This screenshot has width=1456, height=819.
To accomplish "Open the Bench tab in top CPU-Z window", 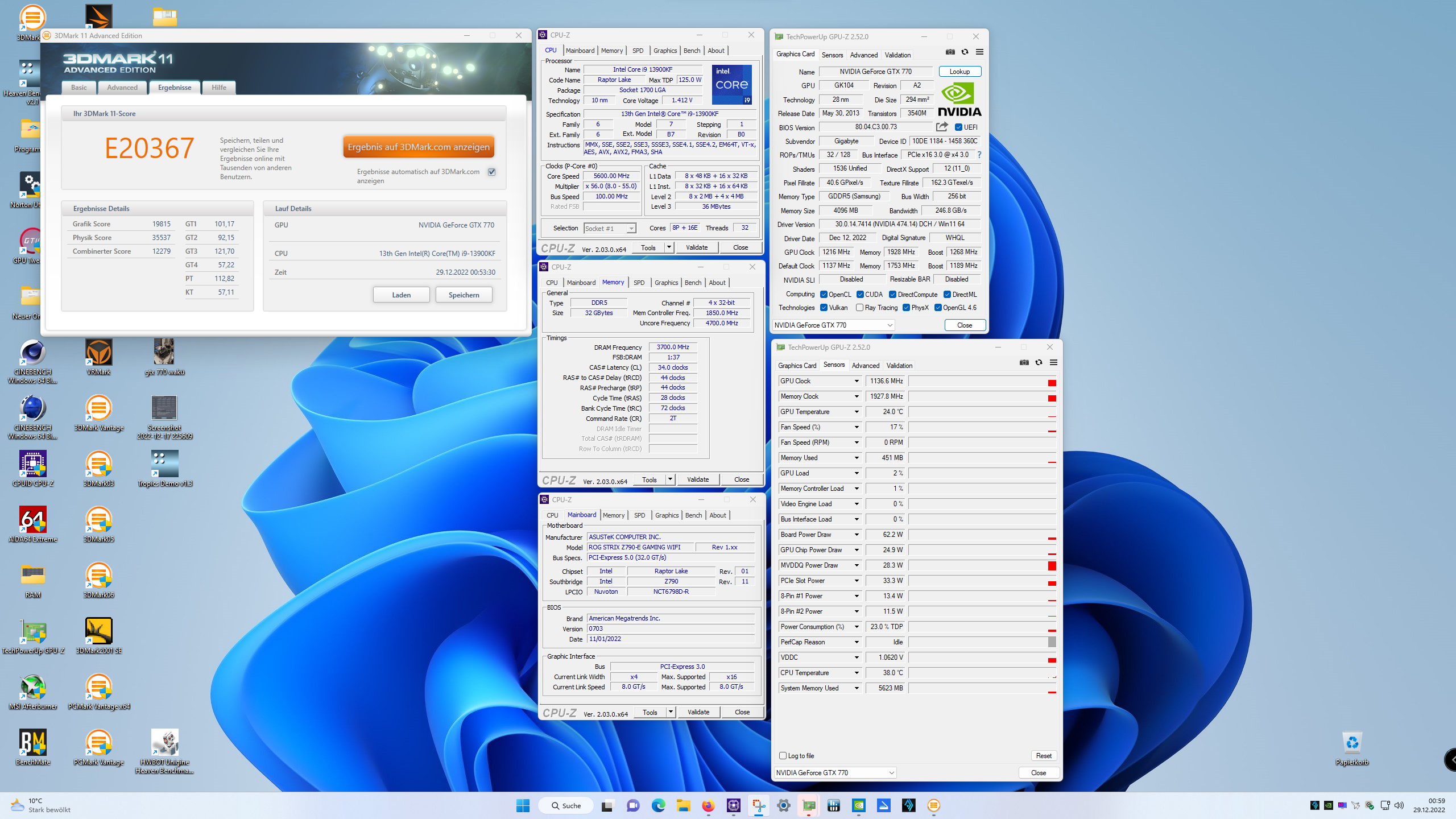I will pyautogui.click(x=692, y=51).
